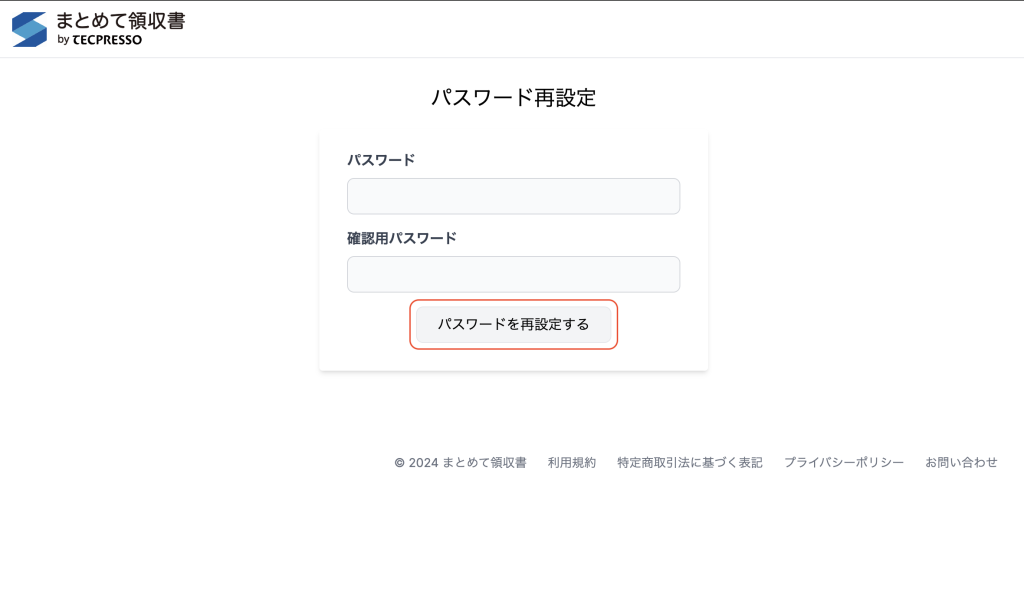Click the パスワード再設定 page heading

pos(513,98)
